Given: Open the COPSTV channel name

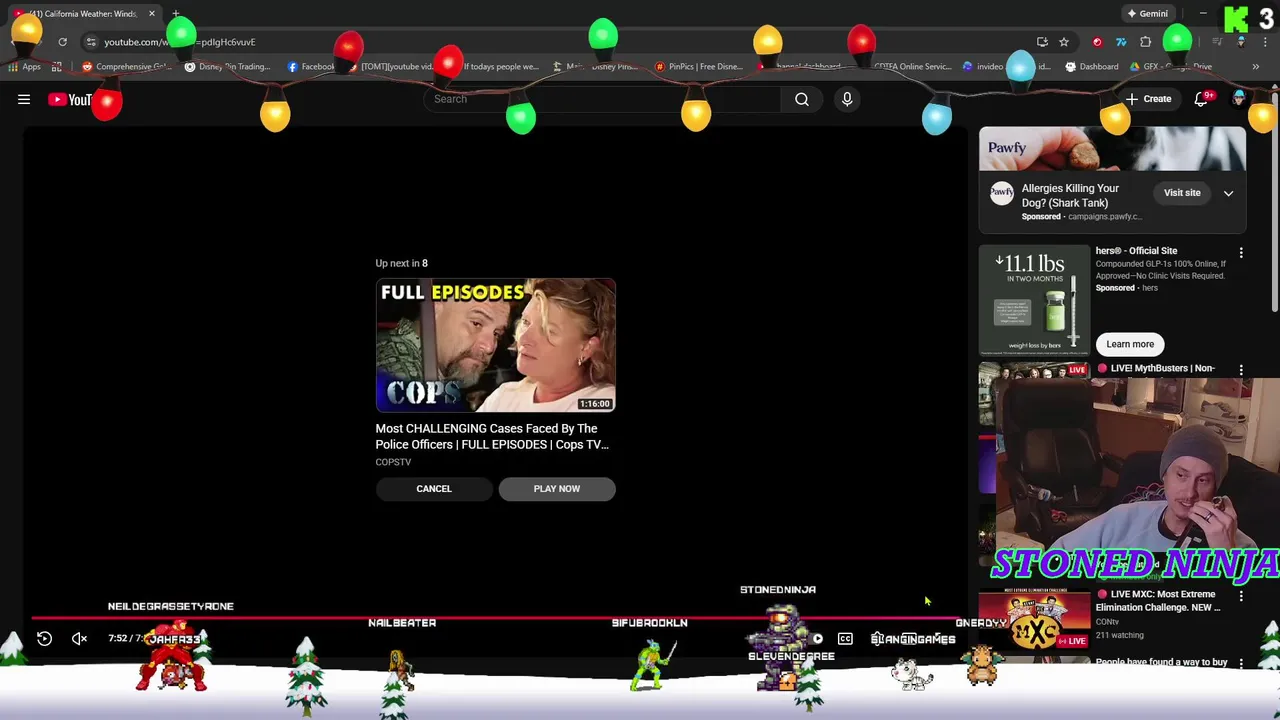Looking at the screenshot, I should 393,462.
